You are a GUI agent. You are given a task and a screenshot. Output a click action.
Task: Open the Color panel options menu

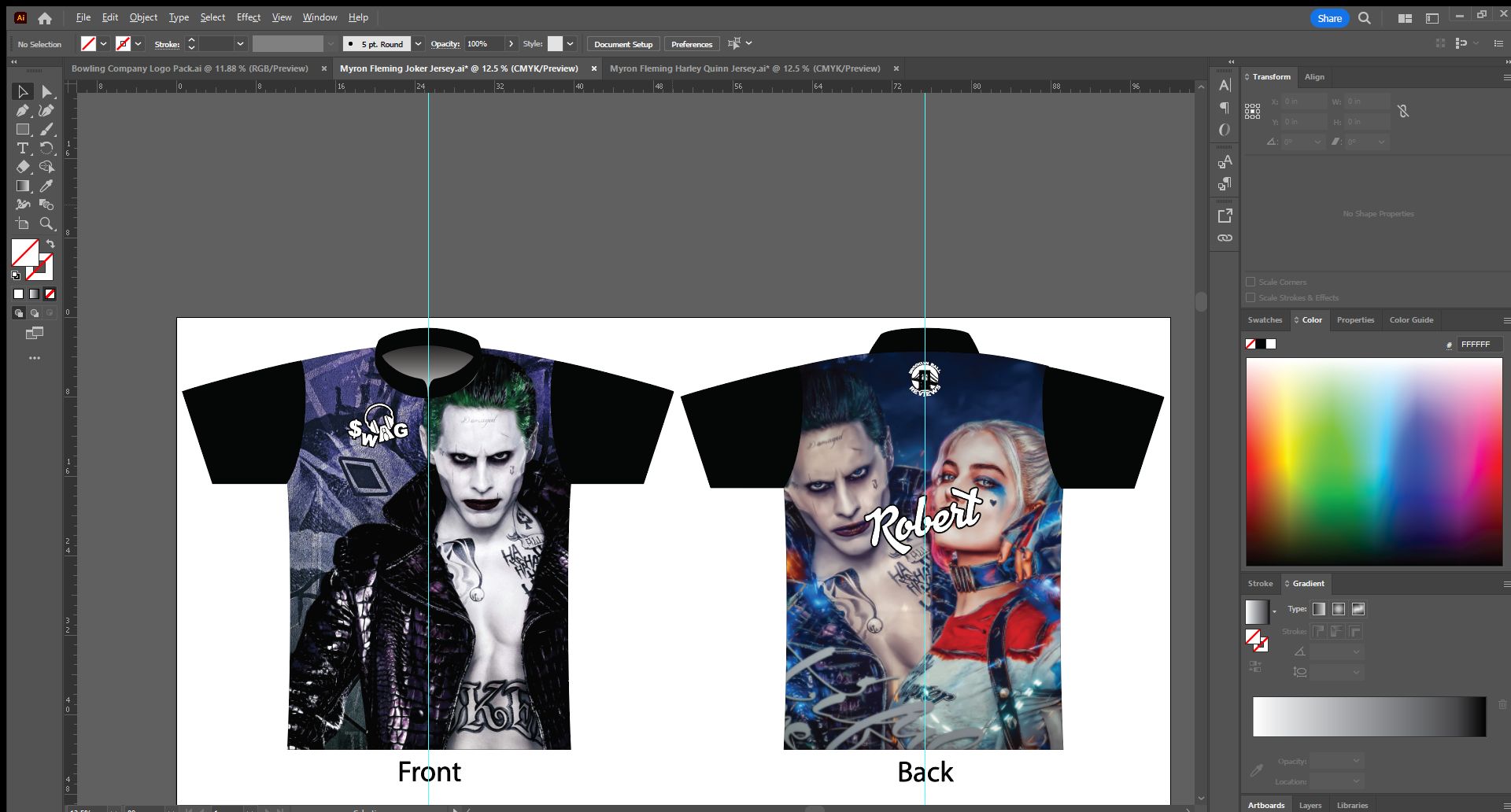(1506, 320)
